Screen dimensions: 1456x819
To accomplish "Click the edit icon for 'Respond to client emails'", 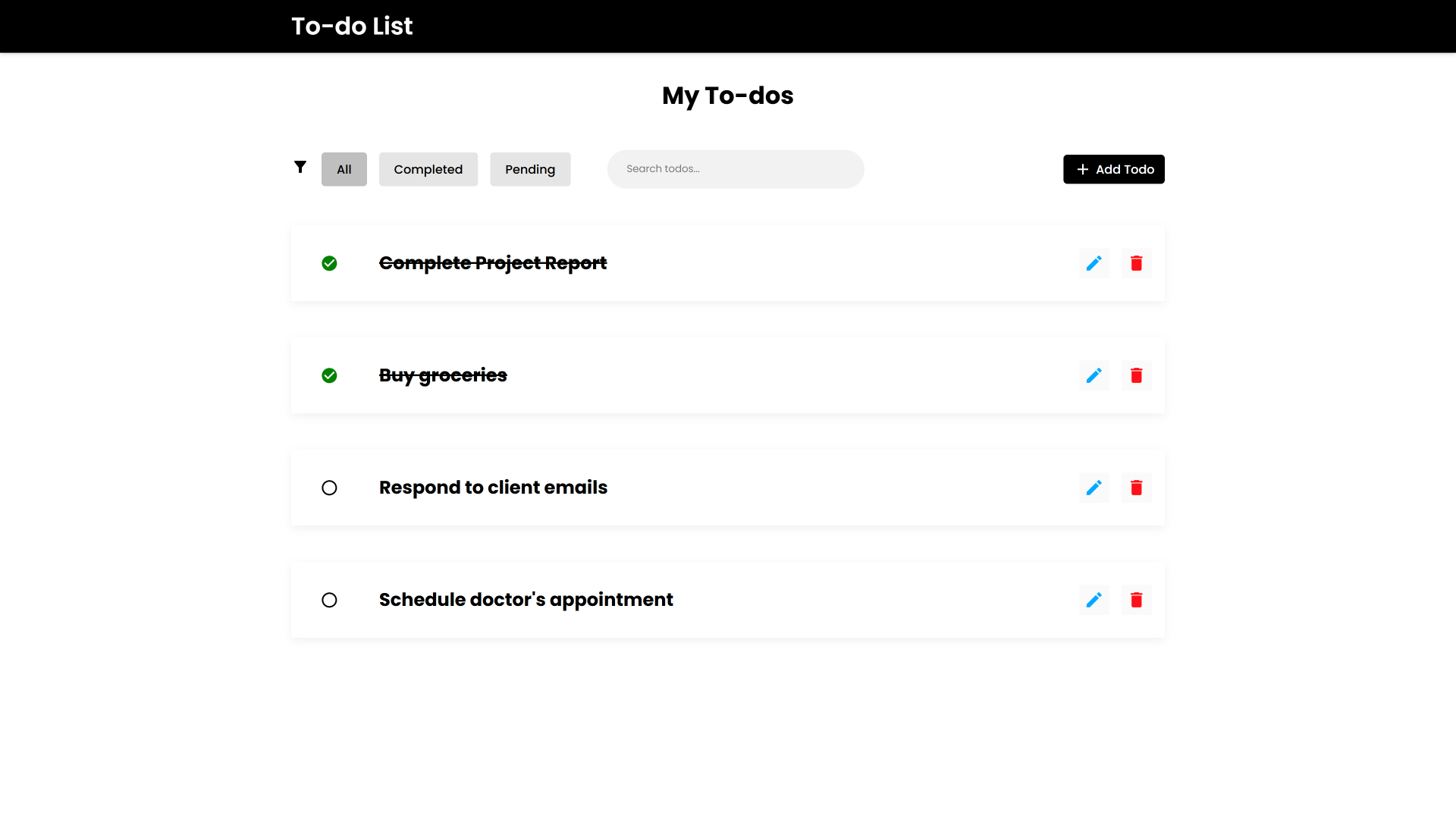I will pyautogui.click(x=1094, y=487).
